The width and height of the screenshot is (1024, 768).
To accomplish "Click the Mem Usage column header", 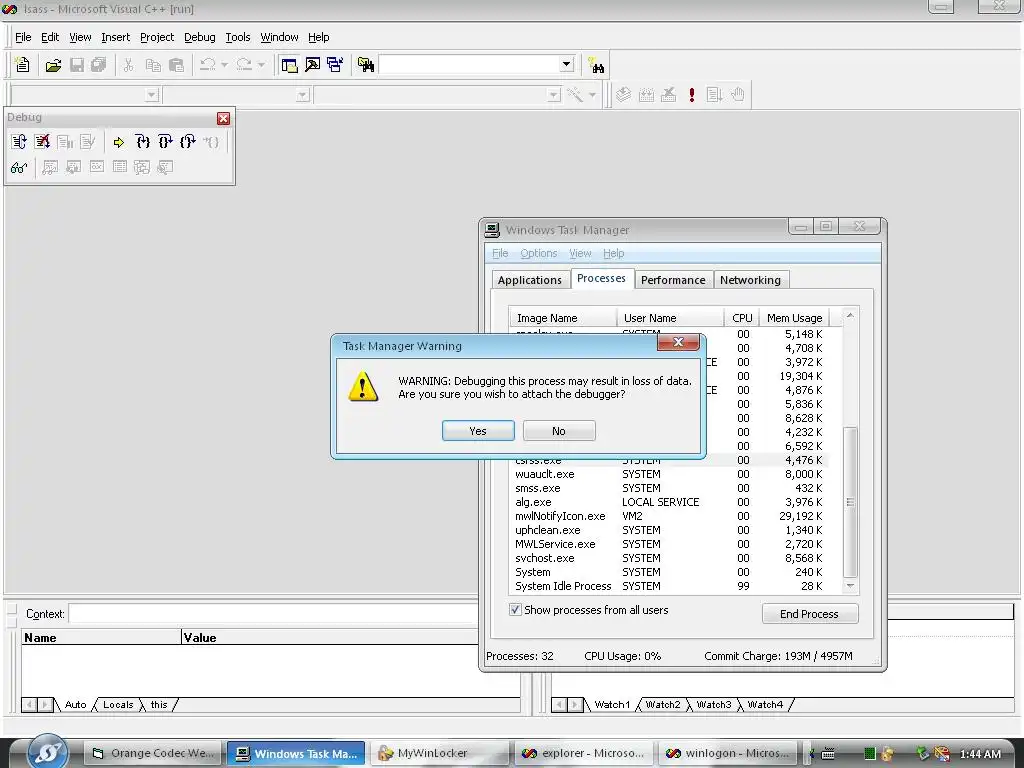I will pos(794,318).
